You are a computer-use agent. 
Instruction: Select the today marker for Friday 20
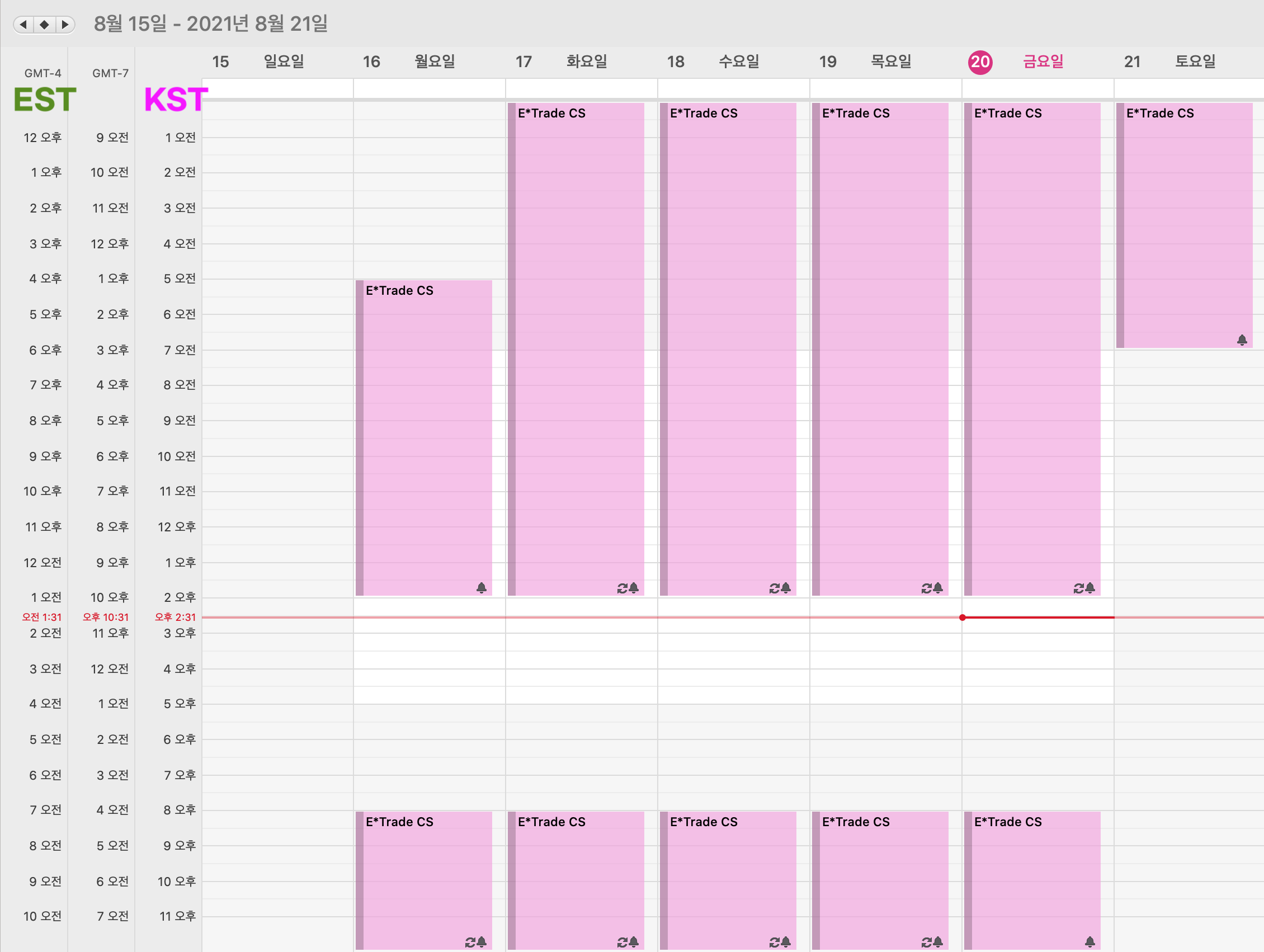979,62
